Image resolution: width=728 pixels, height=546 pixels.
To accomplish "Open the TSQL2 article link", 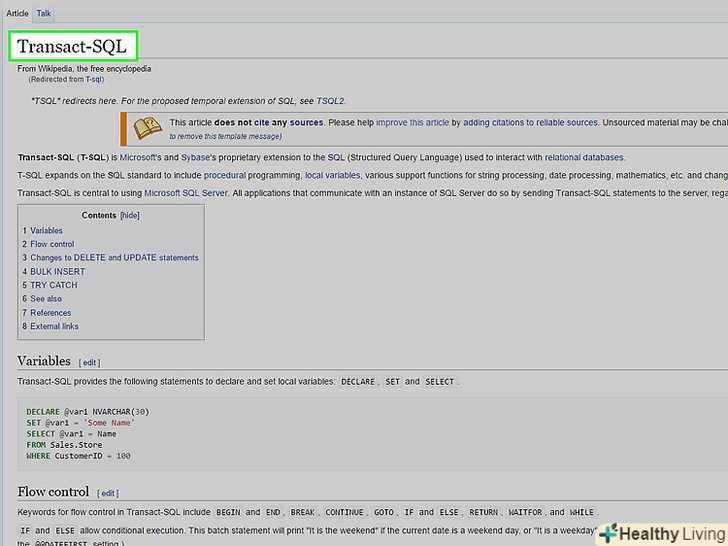I will pyautogui.click(x=330, y=101).
